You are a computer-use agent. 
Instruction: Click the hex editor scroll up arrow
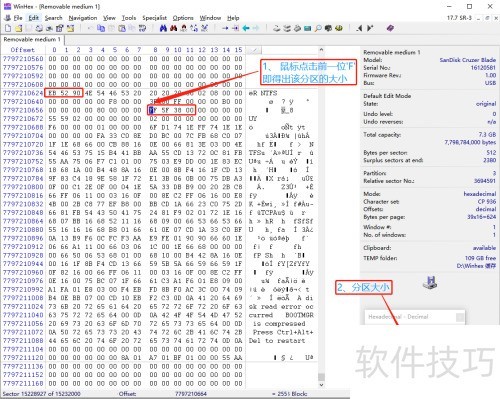click(x=321, y=50)
